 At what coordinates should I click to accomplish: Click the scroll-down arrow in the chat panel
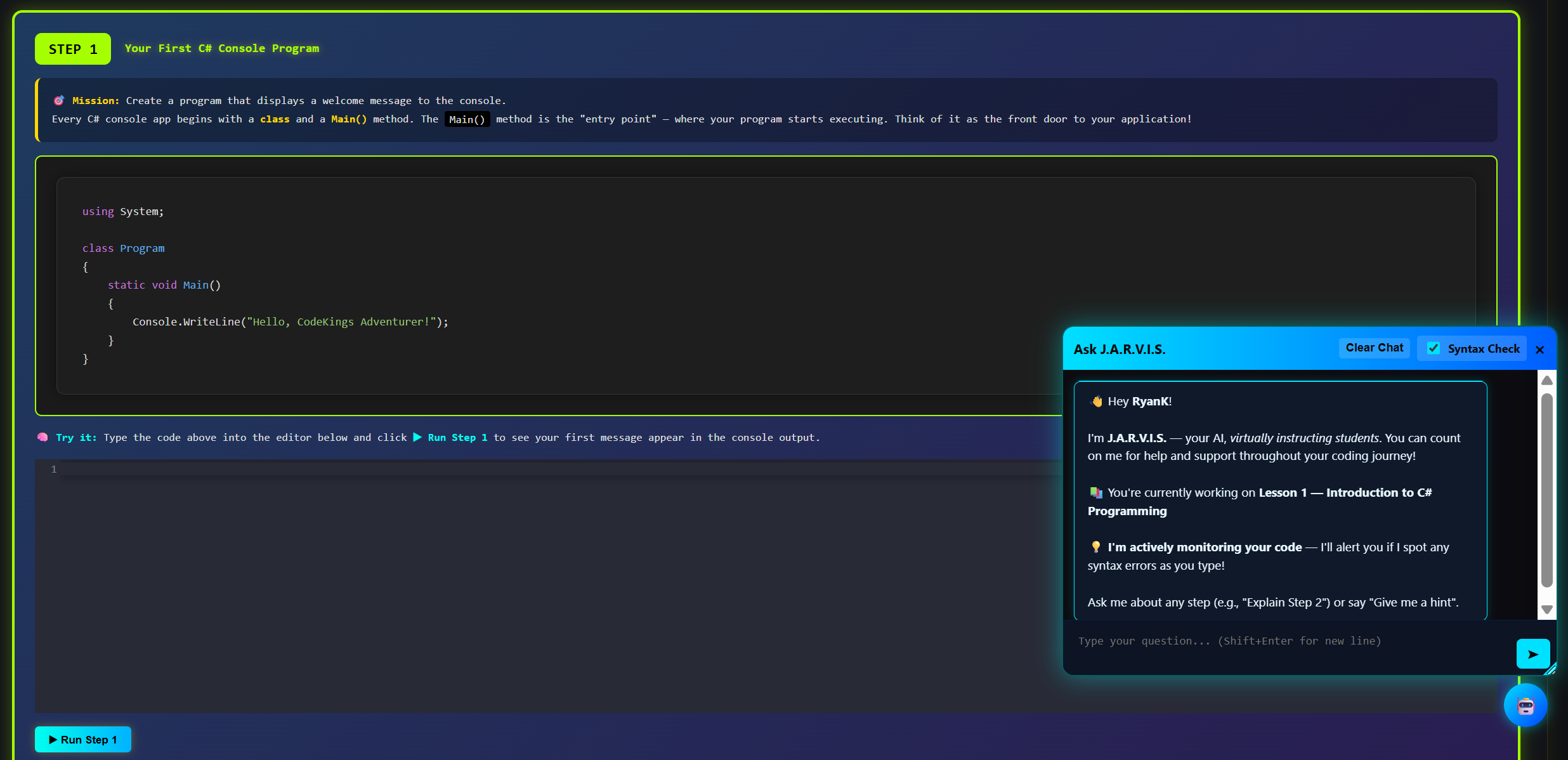point(1546,610)
